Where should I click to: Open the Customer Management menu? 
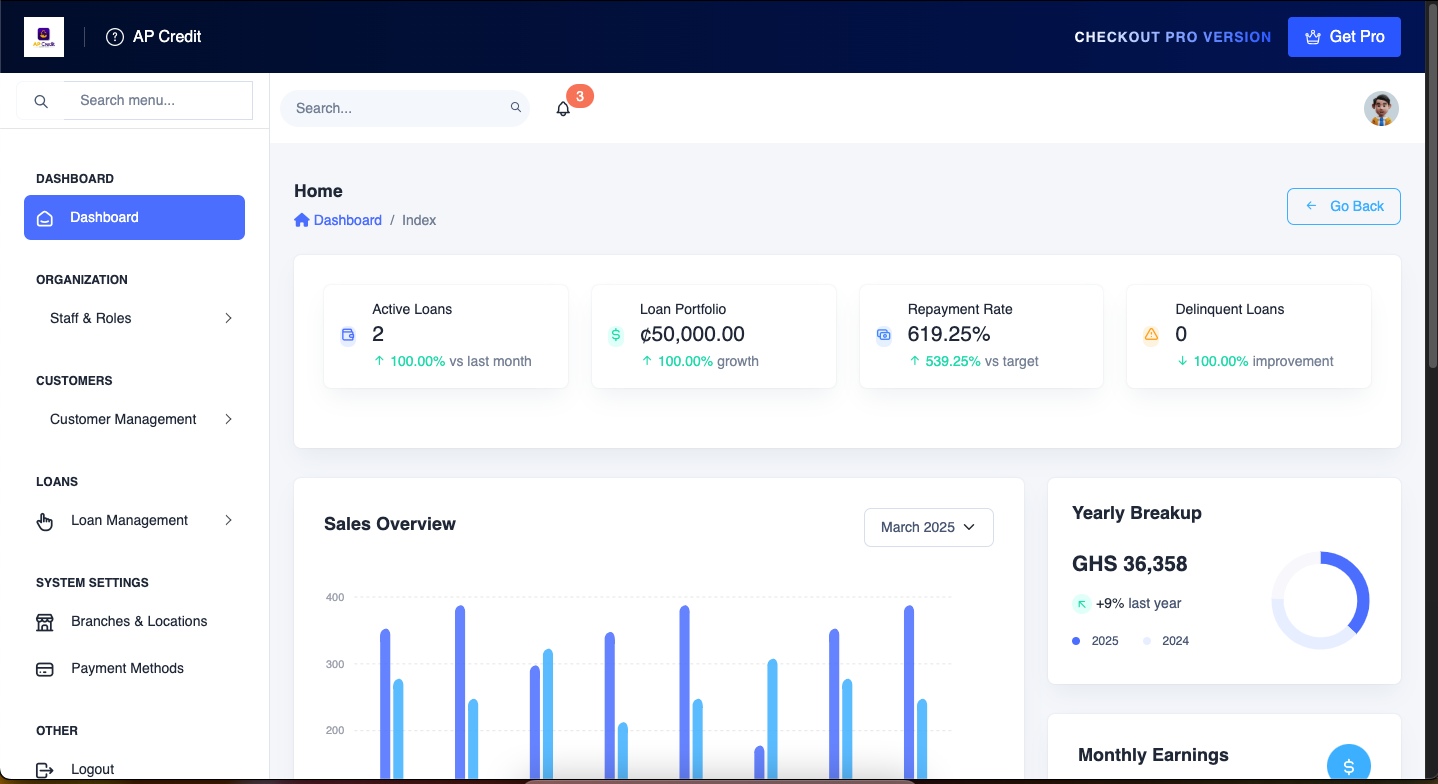pos(134,419)
